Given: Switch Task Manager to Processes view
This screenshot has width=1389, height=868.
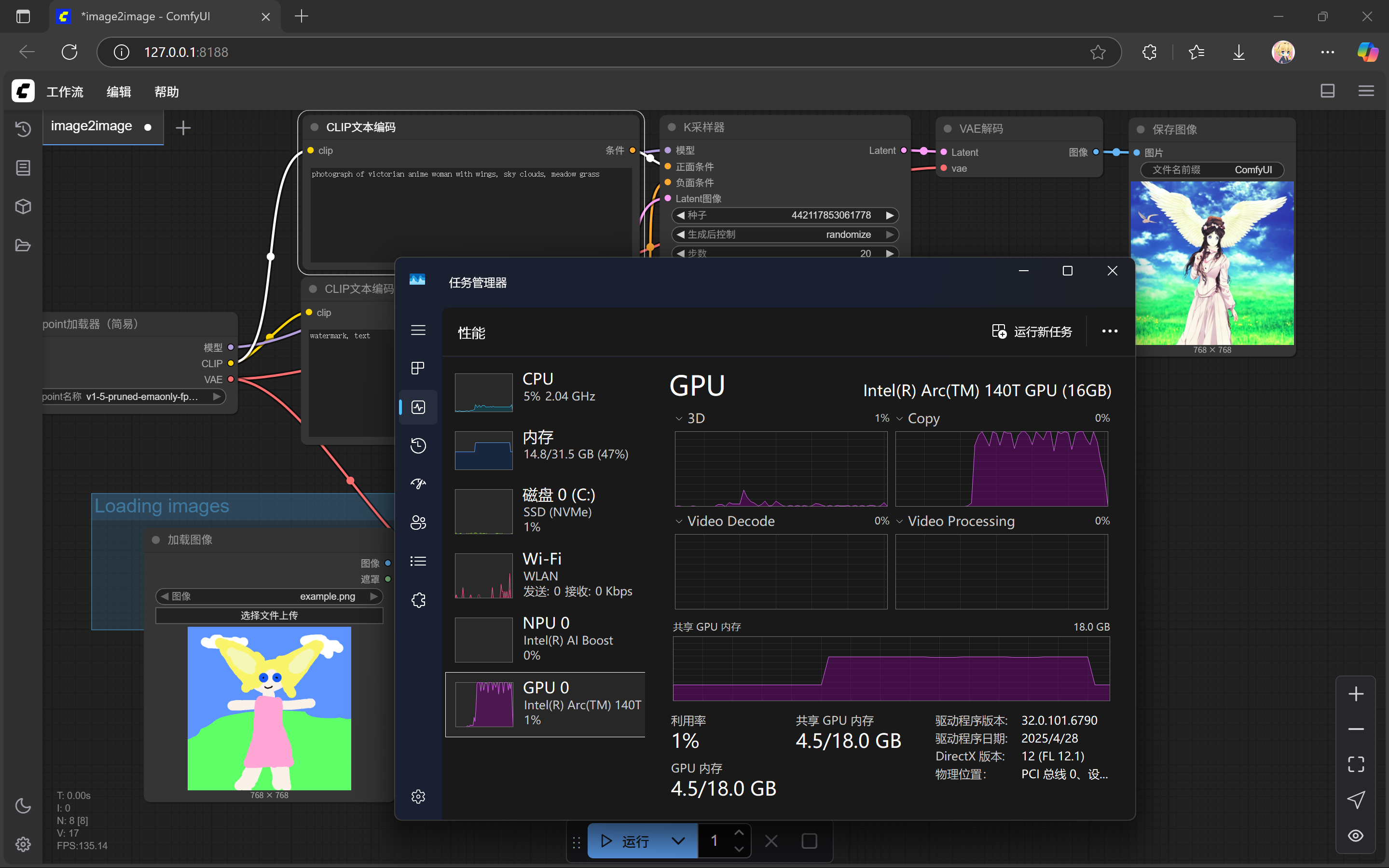Looking at the screenshot, I should [418, 368].
